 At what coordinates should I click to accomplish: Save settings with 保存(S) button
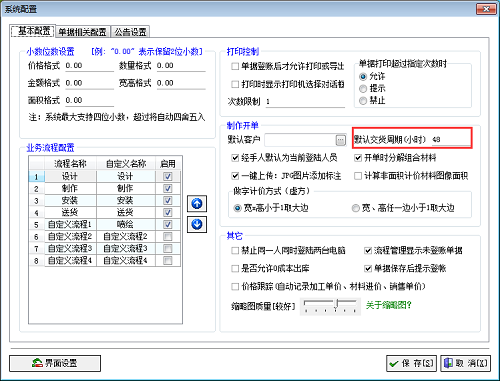tap(411, 363)
